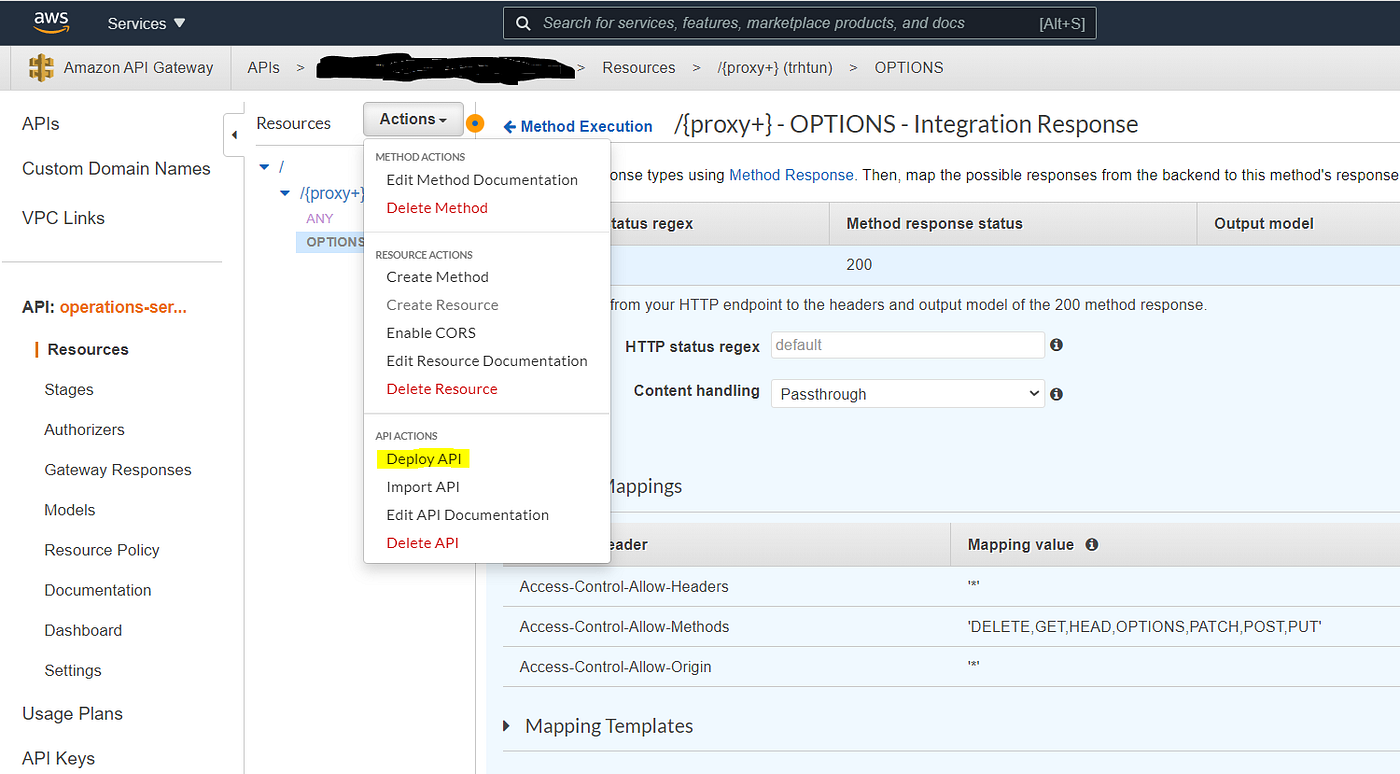Click the Output model column header
Image resolution: width=1400 pixels, height=774 pixels.
1264,224
